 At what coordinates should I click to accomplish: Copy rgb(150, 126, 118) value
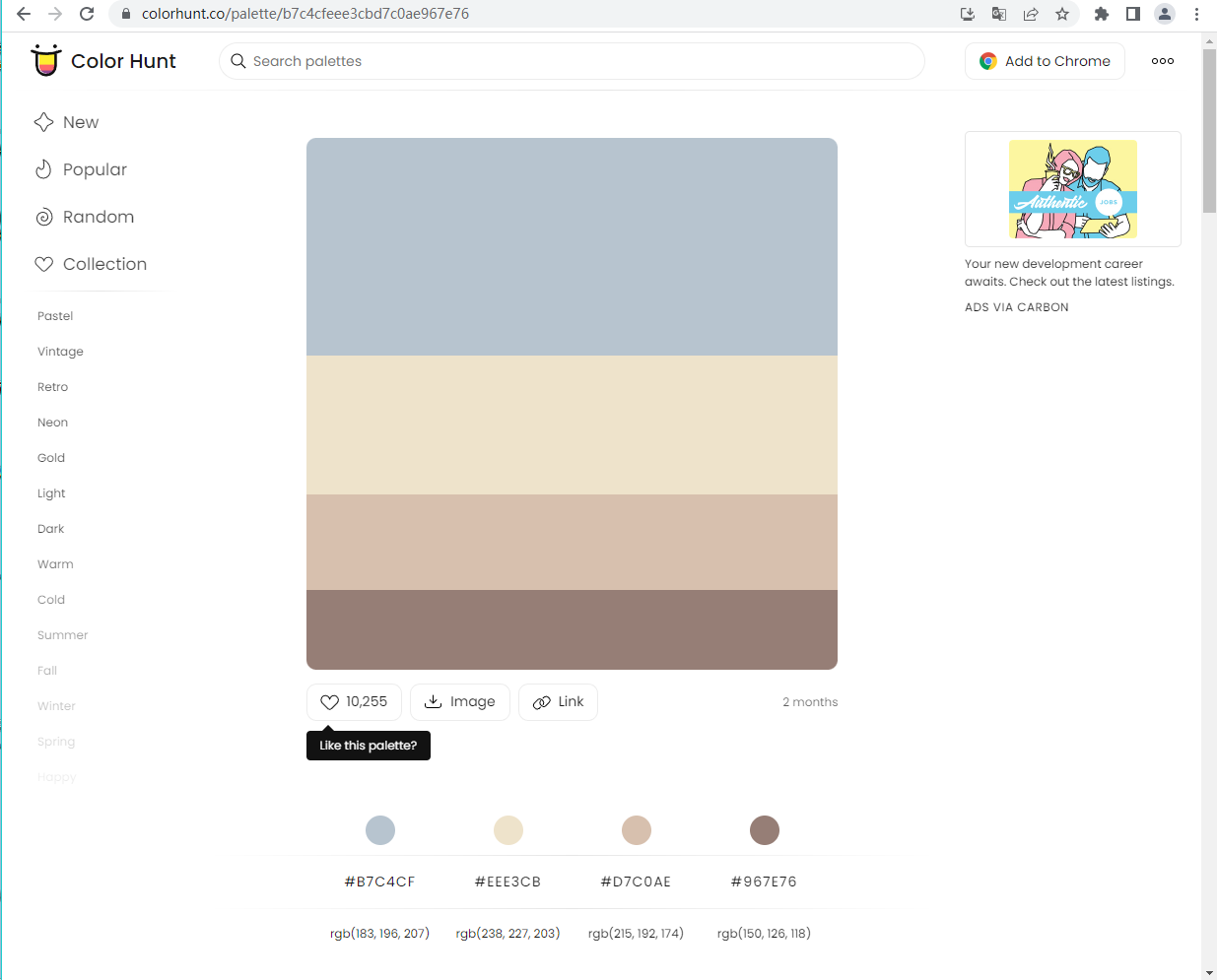tap(764, 933)
